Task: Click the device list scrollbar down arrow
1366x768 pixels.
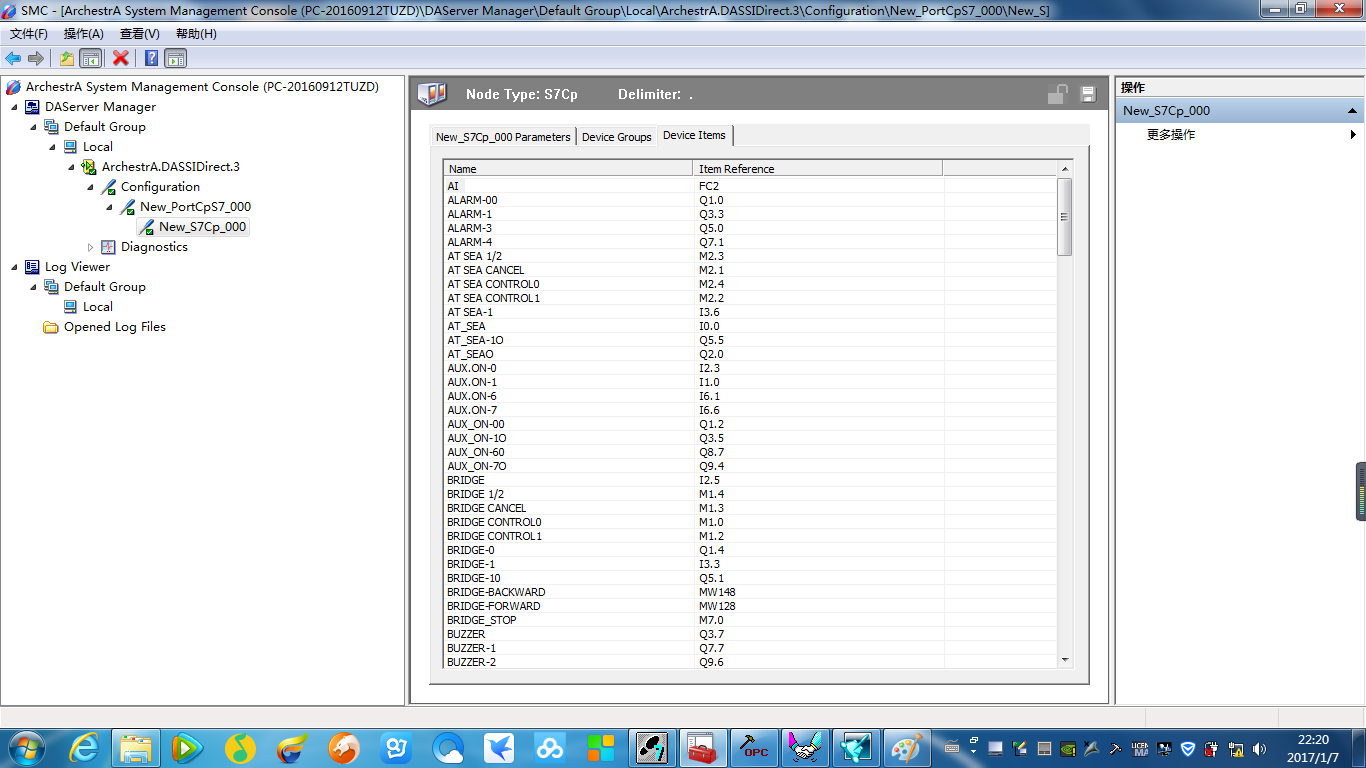Action: (x=1065, y=659)
